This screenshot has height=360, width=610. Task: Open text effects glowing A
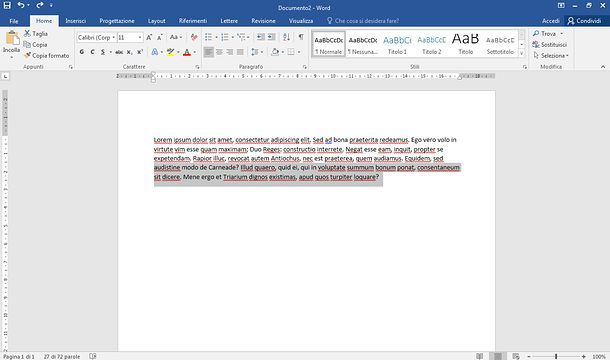155,52
